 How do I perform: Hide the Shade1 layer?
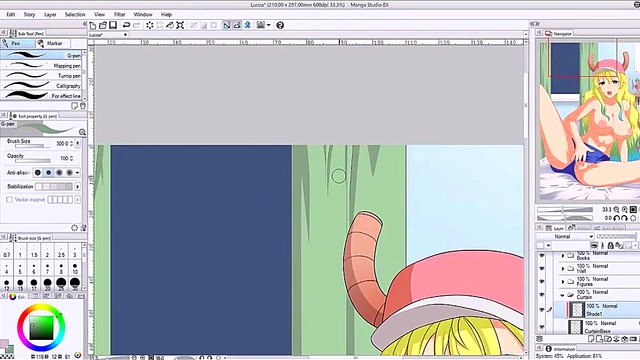pyautogui.click(x=542, y=310)
